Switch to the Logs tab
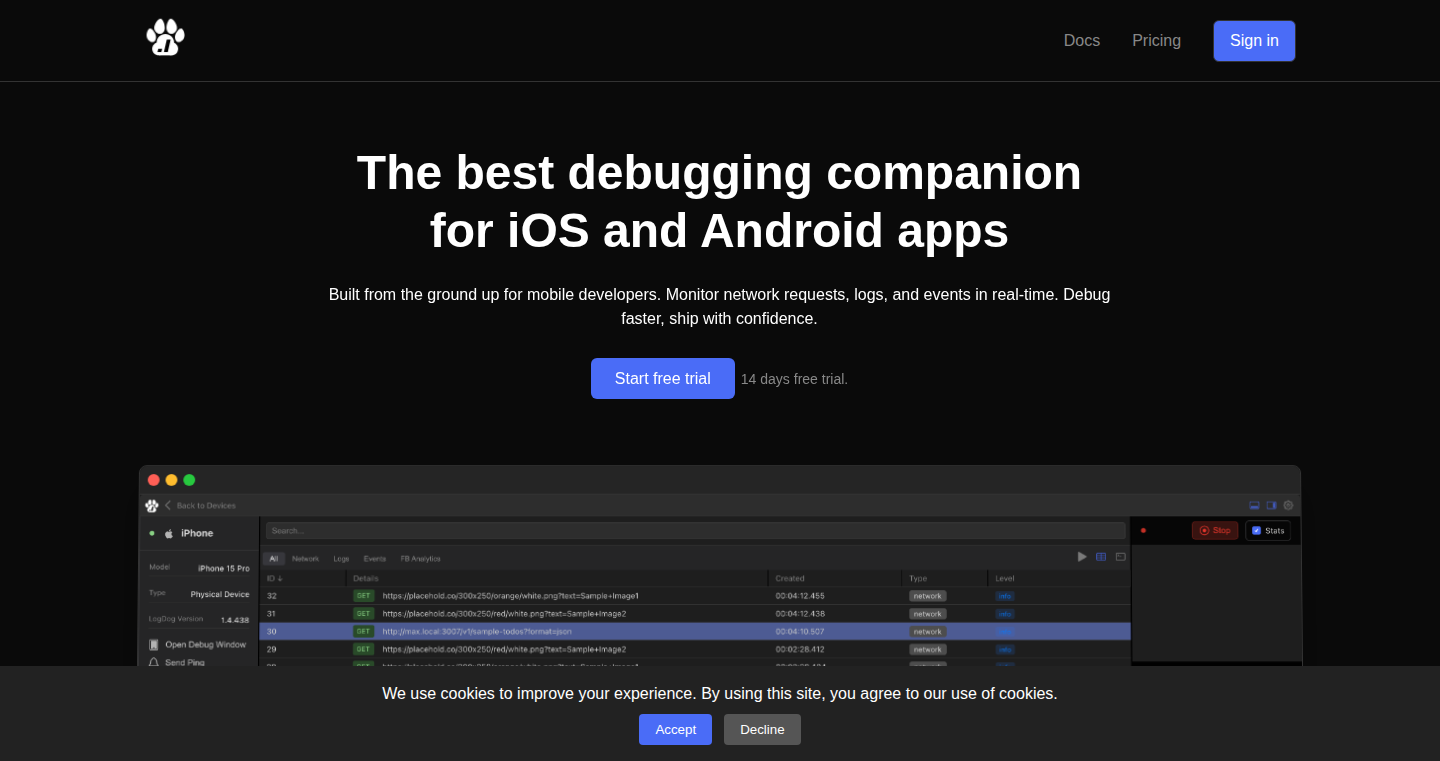Image resolution: width=1440 pixels, height=761 pixels. [341, 559]
